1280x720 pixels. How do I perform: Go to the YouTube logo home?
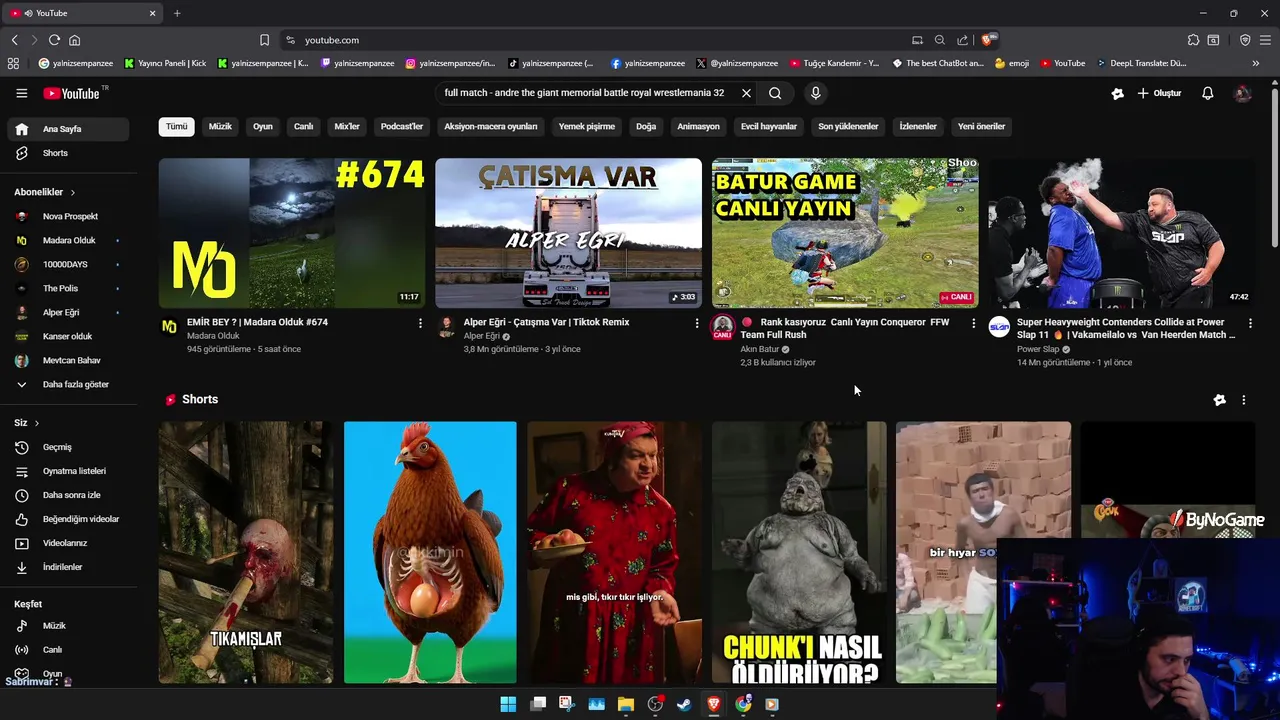[71, 93]
